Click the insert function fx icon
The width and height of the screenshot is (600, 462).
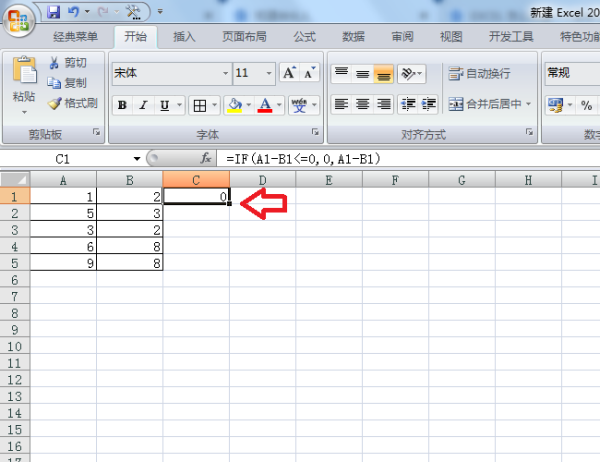pyautogui.click(x=206, y=158)
